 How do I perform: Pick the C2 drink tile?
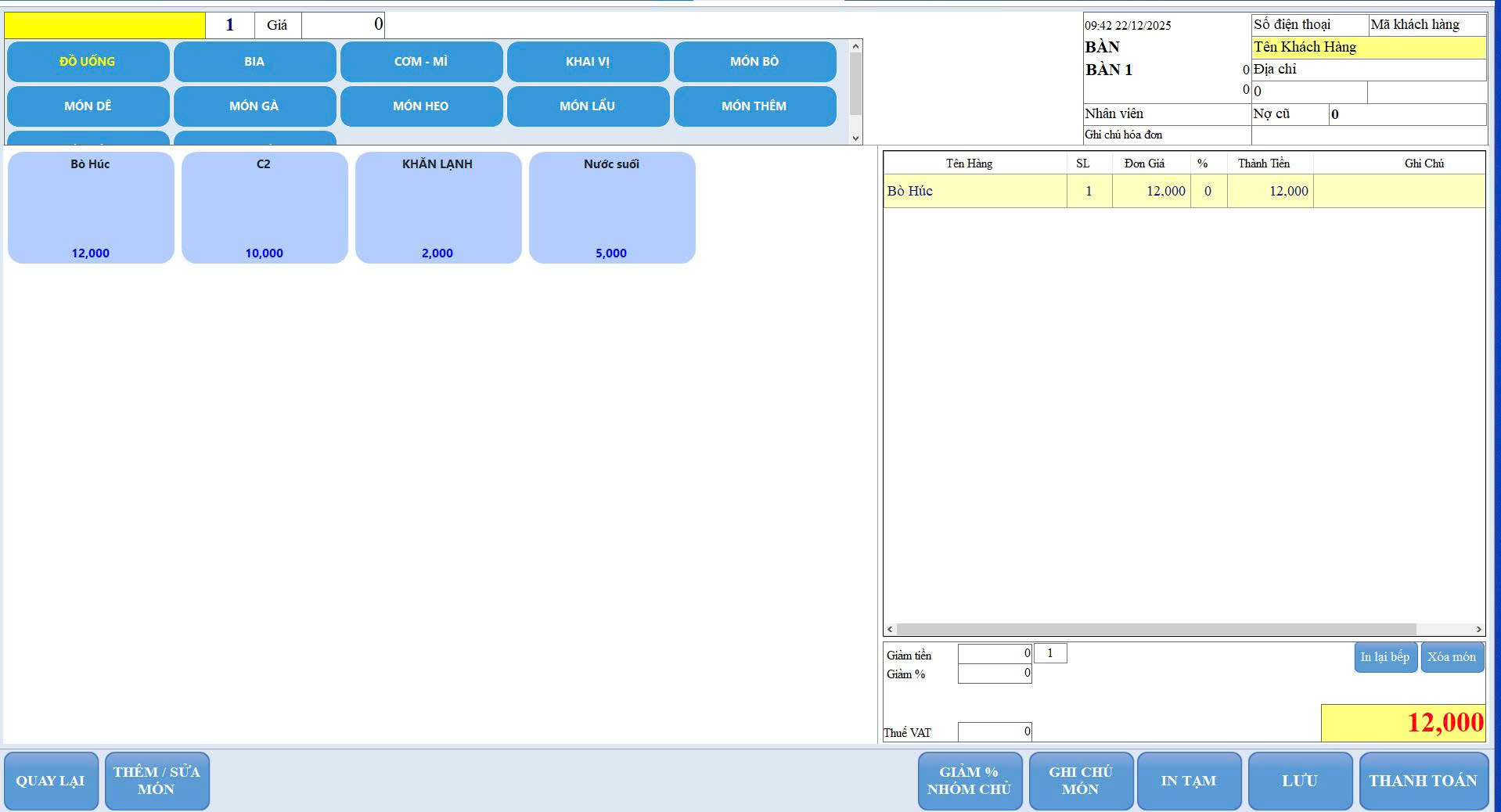(264, 207)
